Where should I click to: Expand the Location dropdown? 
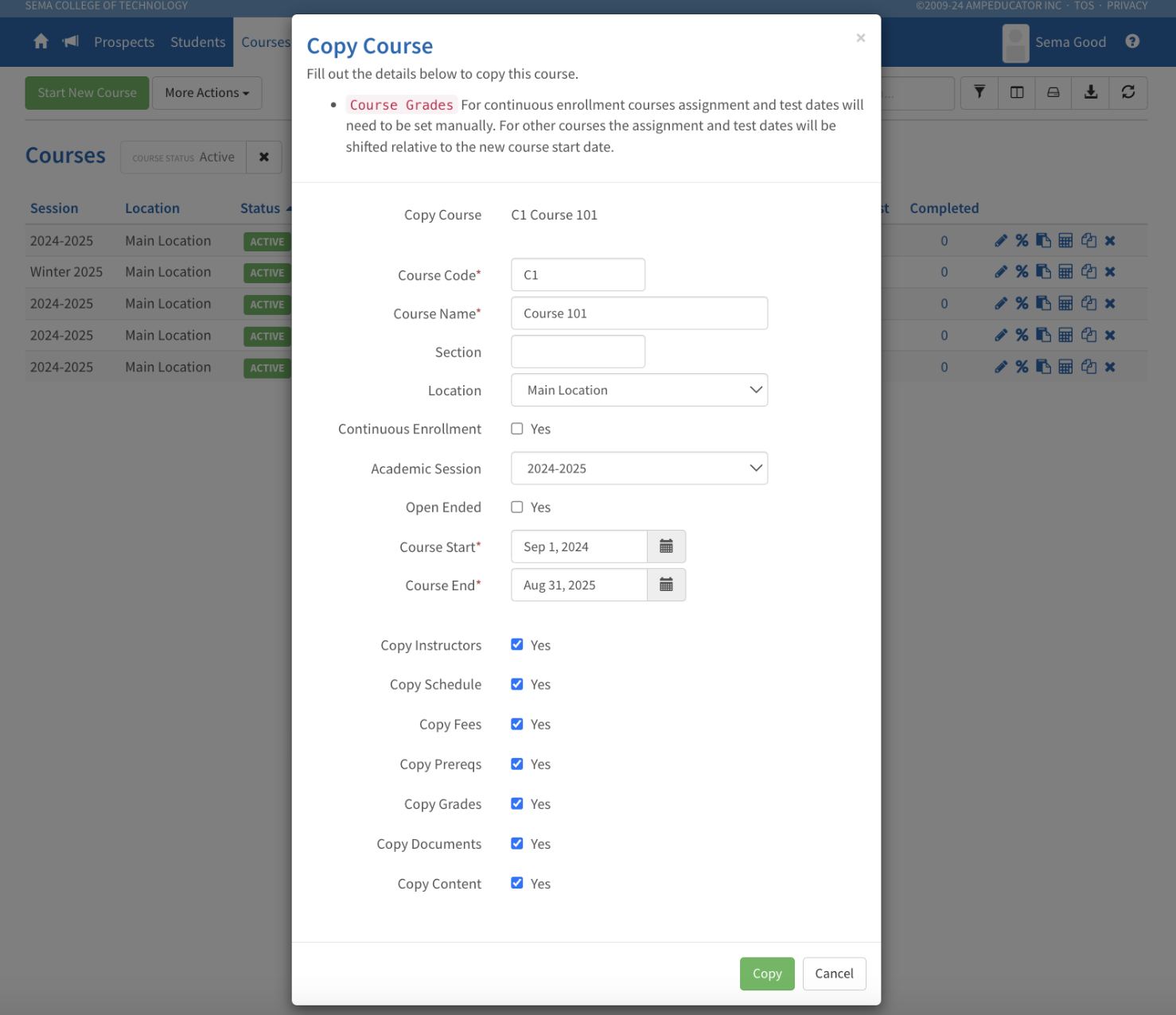[x=639, y=390]
